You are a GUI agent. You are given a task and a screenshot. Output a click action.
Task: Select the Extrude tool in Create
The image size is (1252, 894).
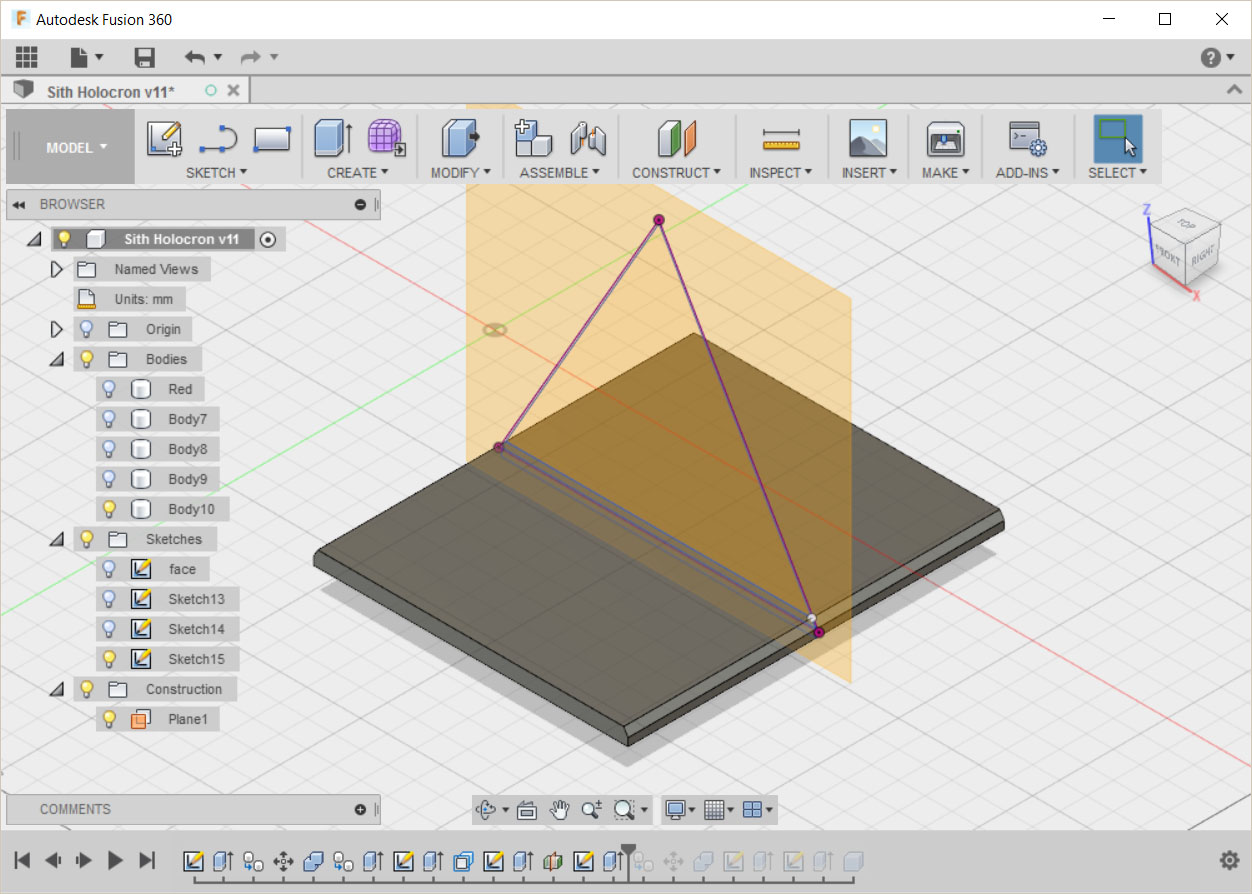pos(334,138)
